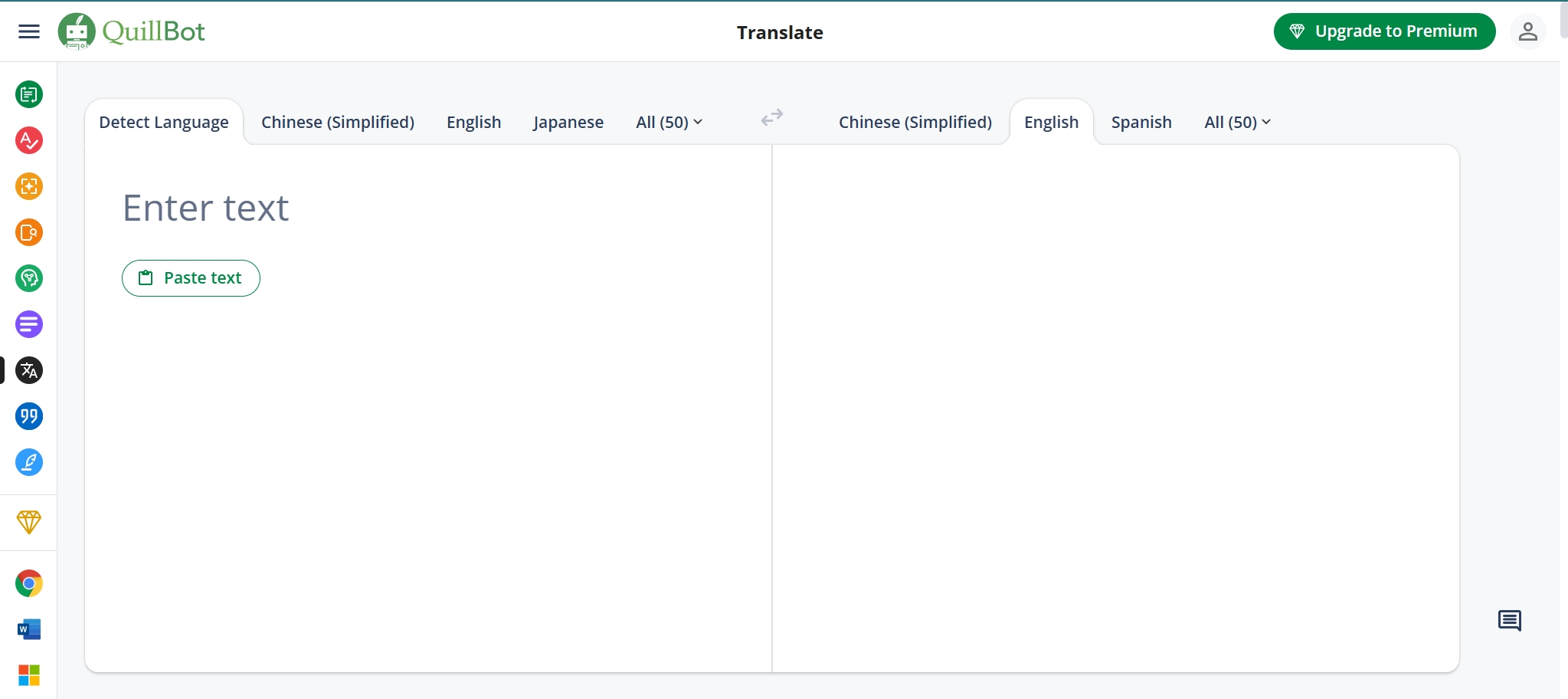Image resolution: width=1568 pixels, height=699 pixels.
Task: Click Upgrade to Premium button
Action: tap(1384, 31)
